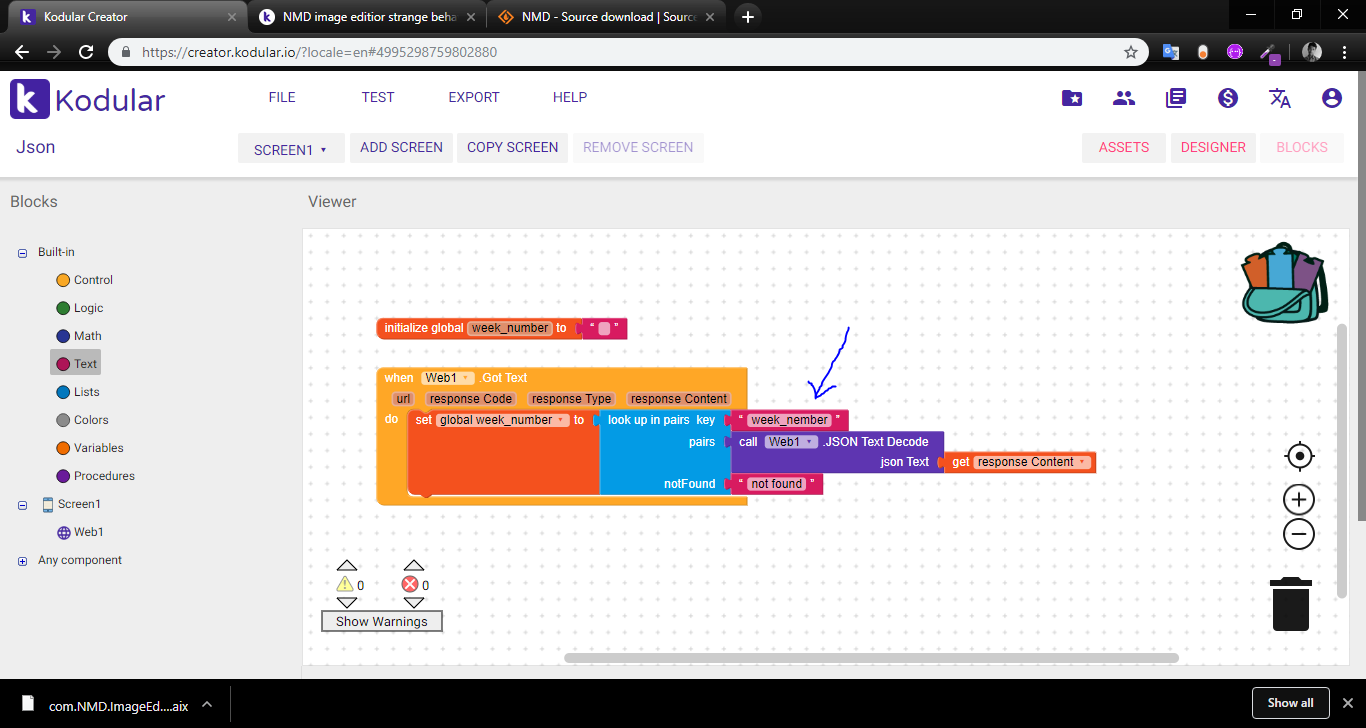Switch to the NMD Source download tab
This screenshot has height=728, width=1366.
point(607,17)
